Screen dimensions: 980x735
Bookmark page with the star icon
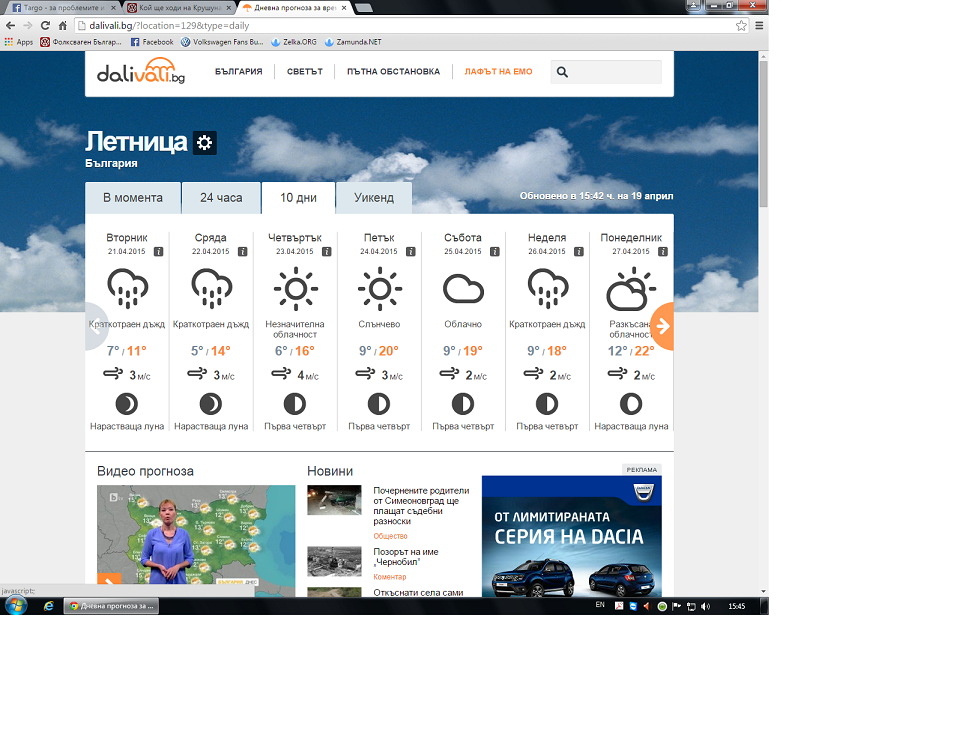point(741,25)
